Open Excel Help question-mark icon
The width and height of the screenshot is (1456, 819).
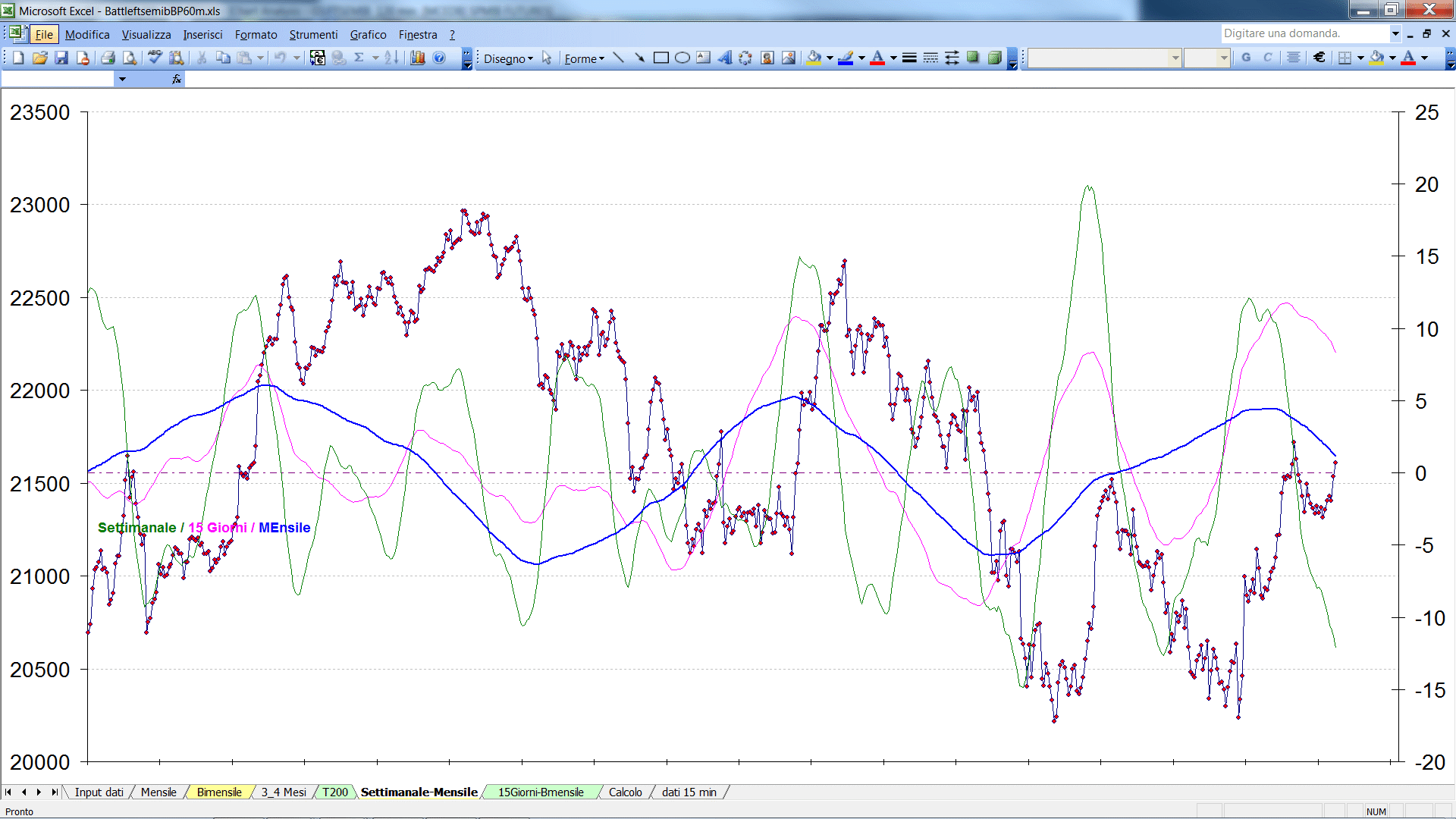(x=439, y=58)
